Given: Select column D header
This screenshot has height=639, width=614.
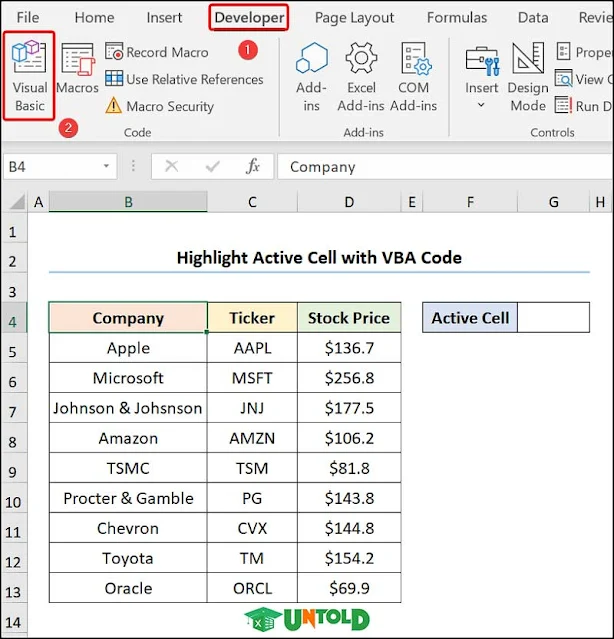Looking at the screenshot, I should (x=349, y=202).
